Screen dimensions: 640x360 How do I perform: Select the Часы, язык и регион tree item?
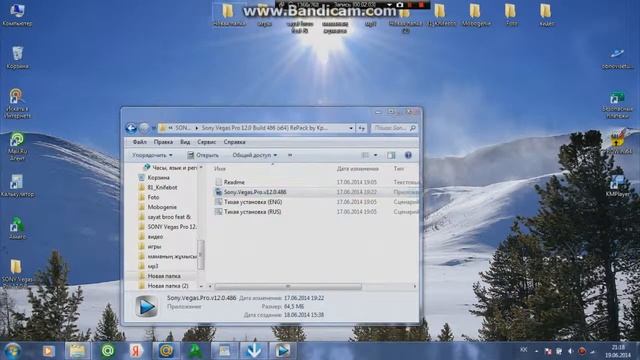pyautogui.click(x=174, y=167)
